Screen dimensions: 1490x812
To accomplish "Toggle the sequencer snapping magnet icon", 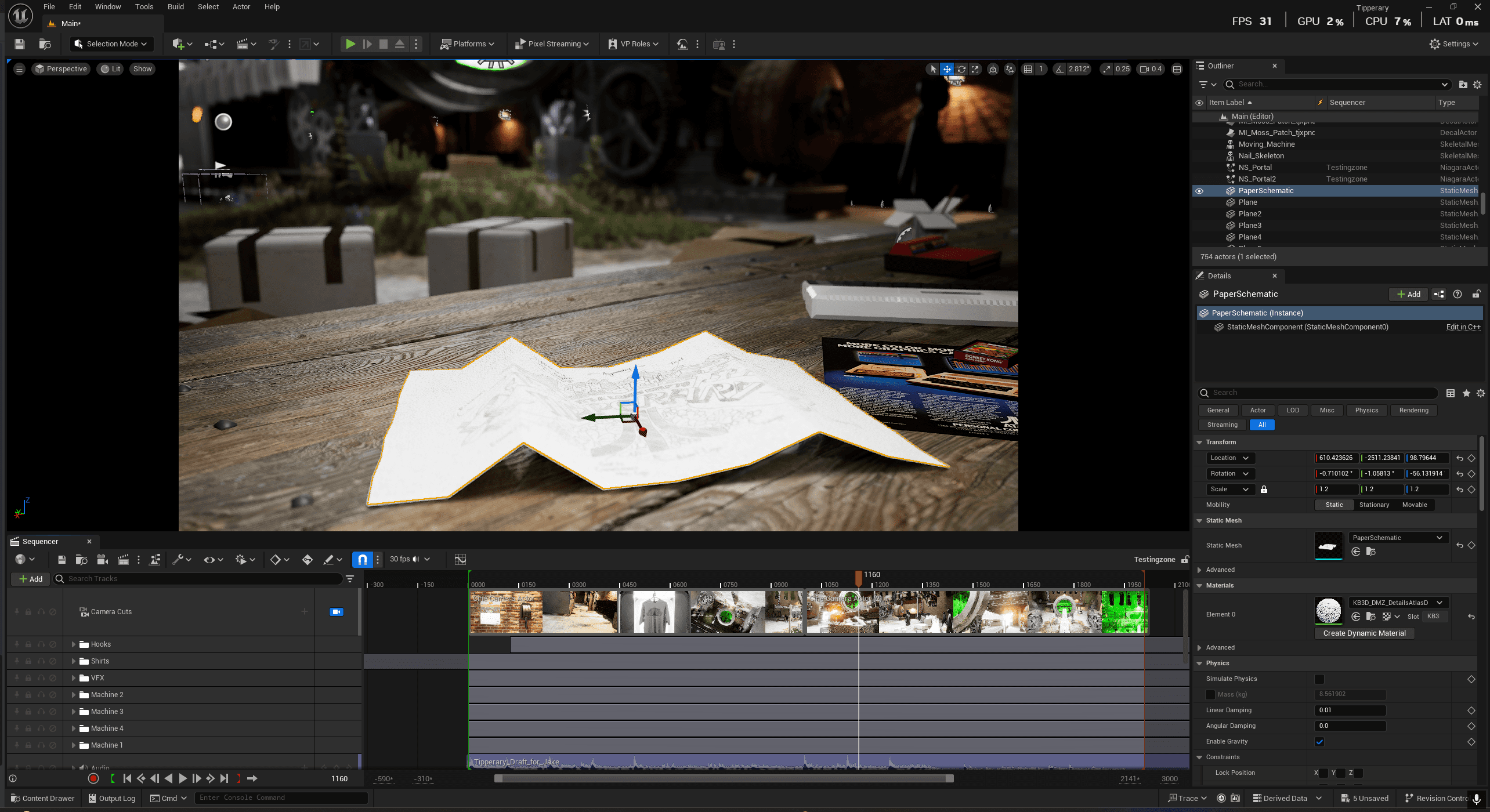I will click(x=363, y=559).
